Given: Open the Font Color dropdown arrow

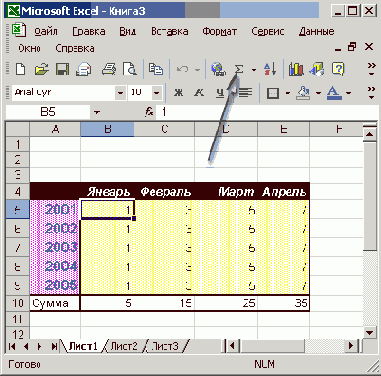Looking at the screenshot, I should click(348, 93).
